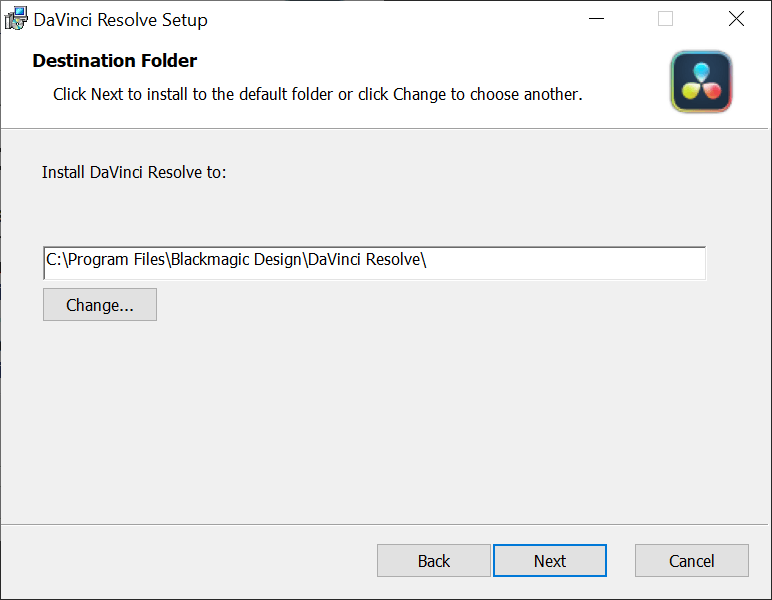772x600 pixels.
Task: Open Change... to pick another folder
Action: point(100,305)
